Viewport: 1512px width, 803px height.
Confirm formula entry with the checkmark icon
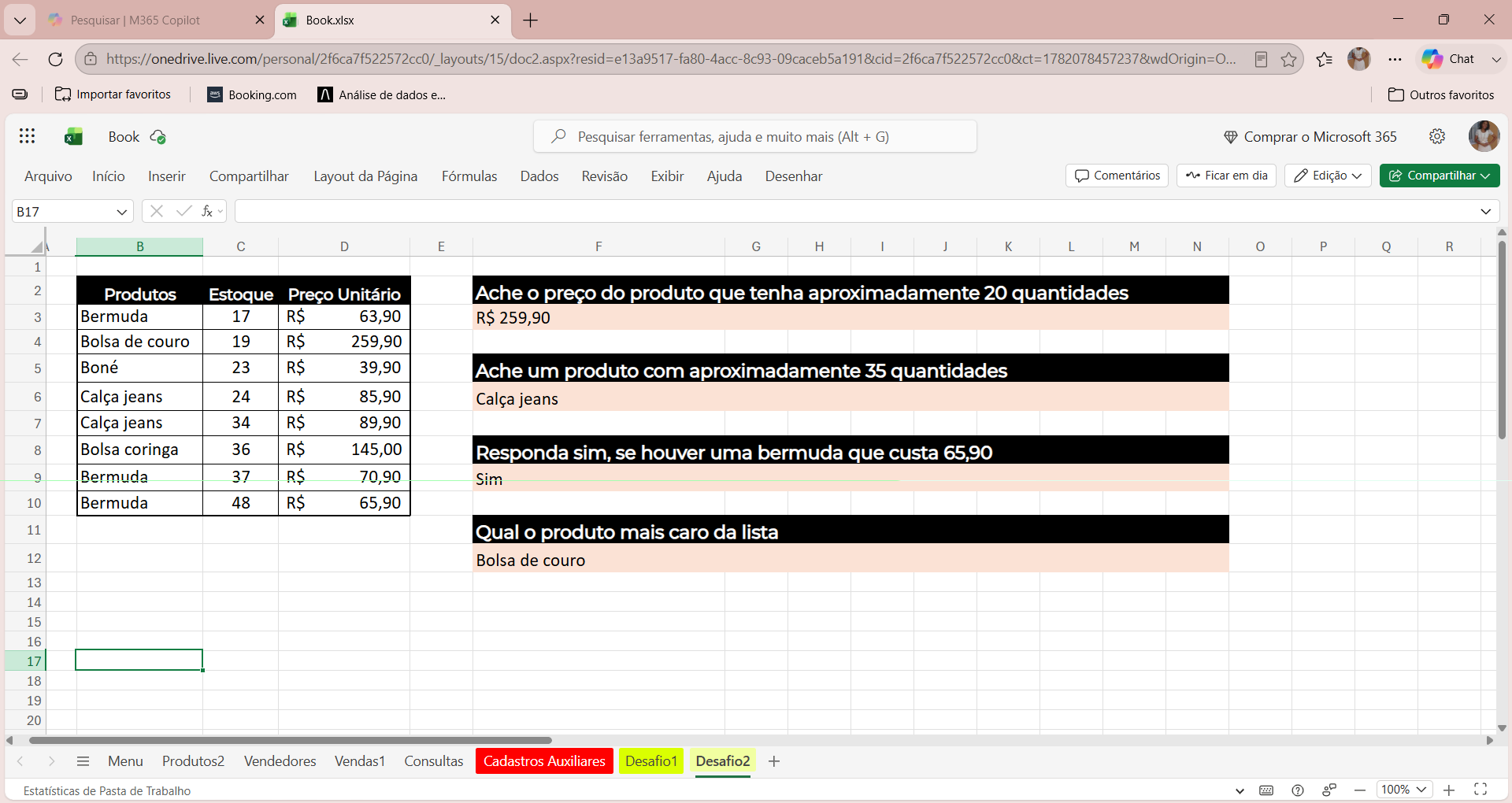tap(184, 211)
